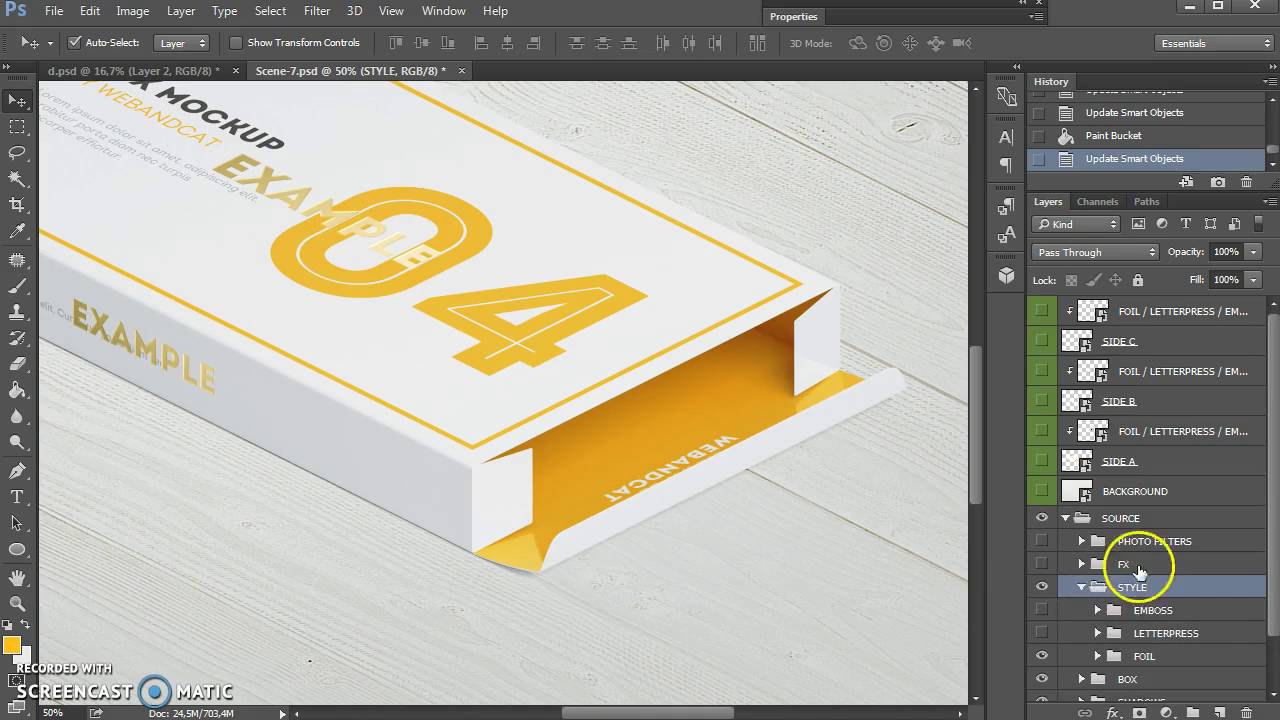1280x720 pixels.
Task: Select the Move tool
Action: [x=17, y=100]
